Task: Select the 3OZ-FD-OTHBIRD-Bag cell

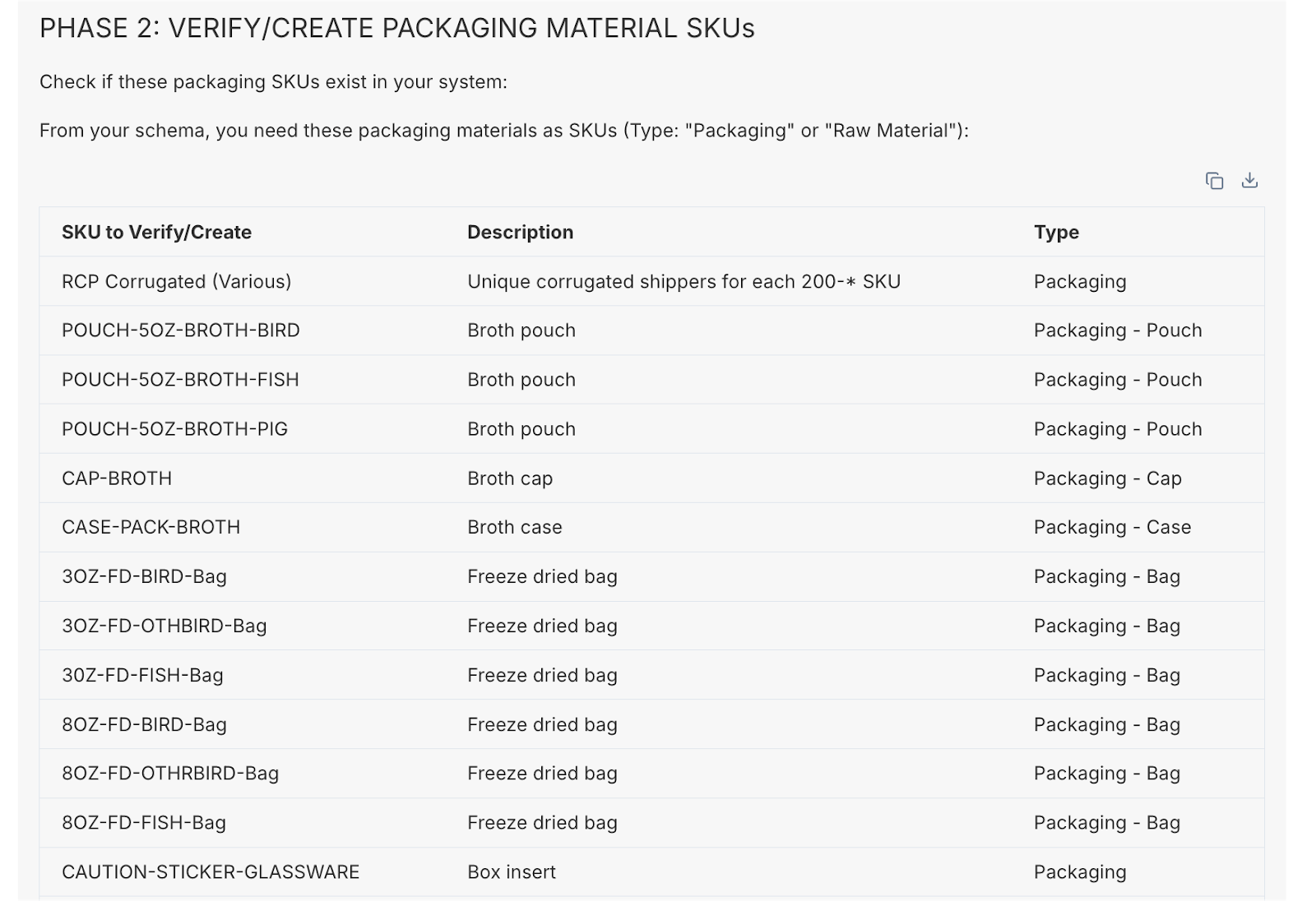Action: click(x=165, y=626)
